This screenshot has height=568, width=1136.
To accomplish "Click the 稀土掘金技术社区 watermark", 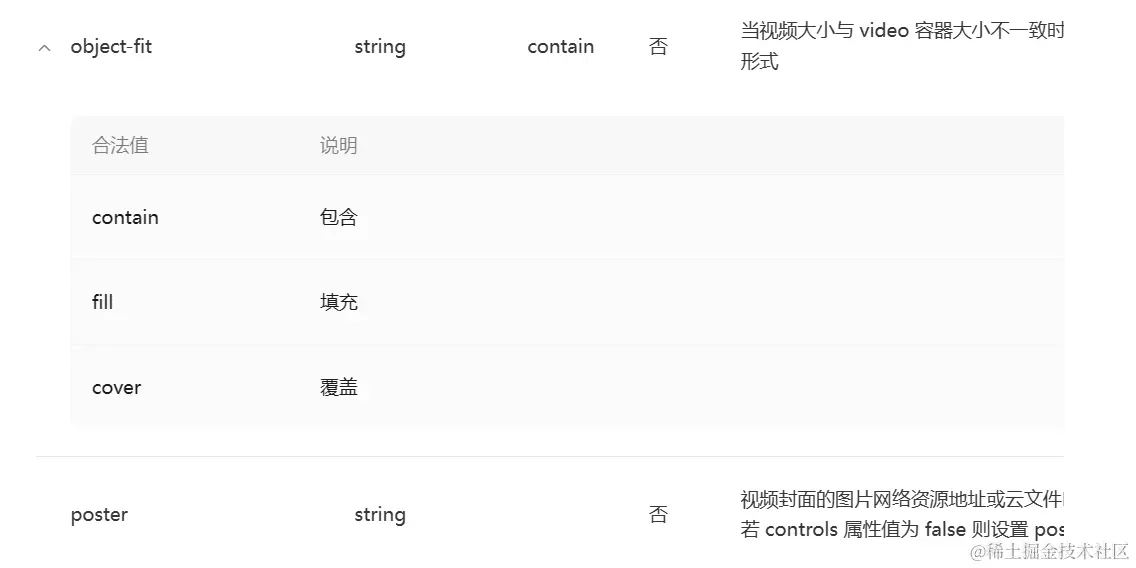I will [1050, 551].
